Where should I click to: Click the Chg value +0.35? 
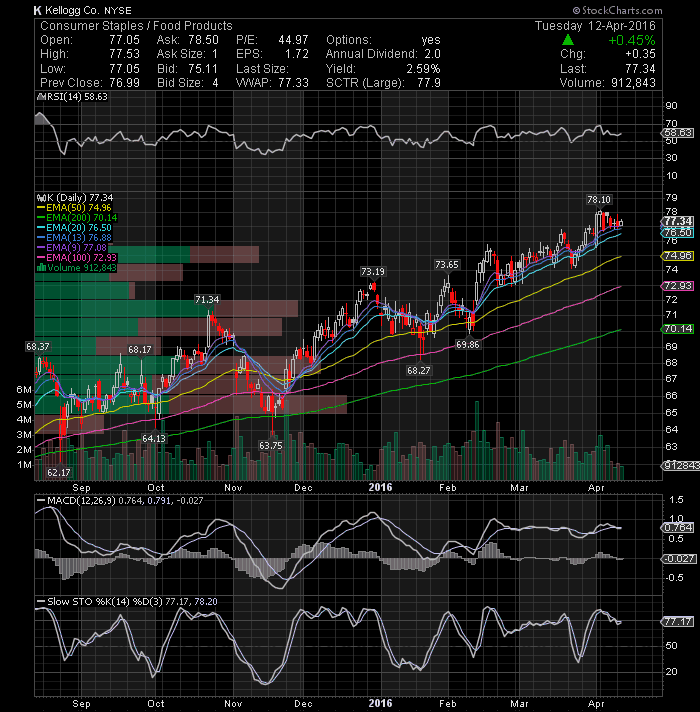pyautogui.click(x=640, y=54)
